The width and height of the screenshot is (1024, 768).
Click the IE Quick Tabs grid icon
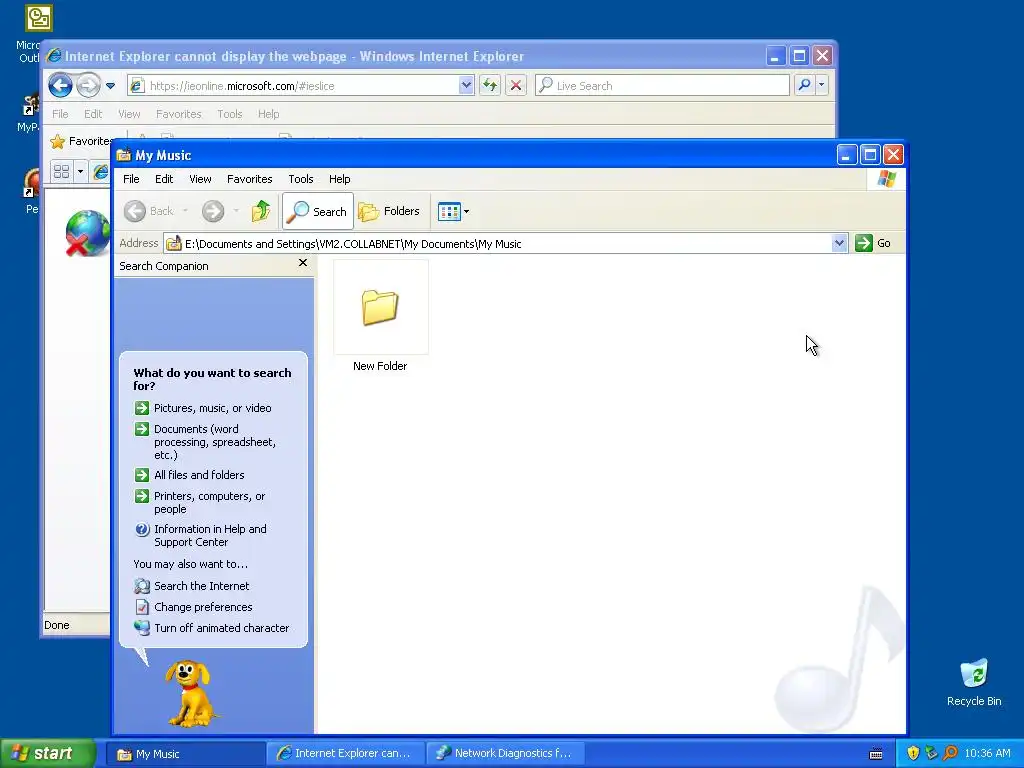(61, 172)
